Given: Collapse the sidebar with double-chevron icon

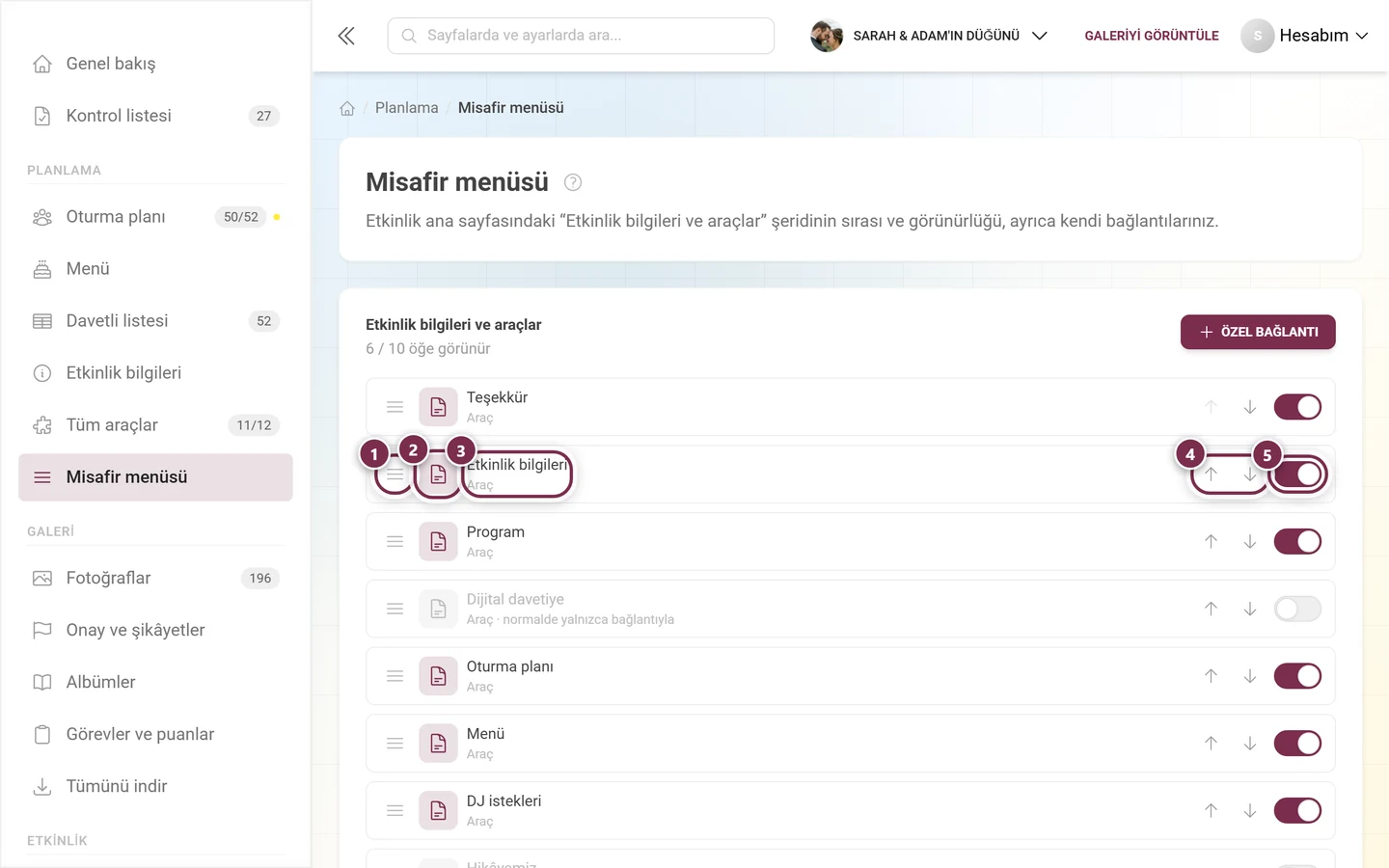Looking at the screenshot, I should click(x=346, y=36).
